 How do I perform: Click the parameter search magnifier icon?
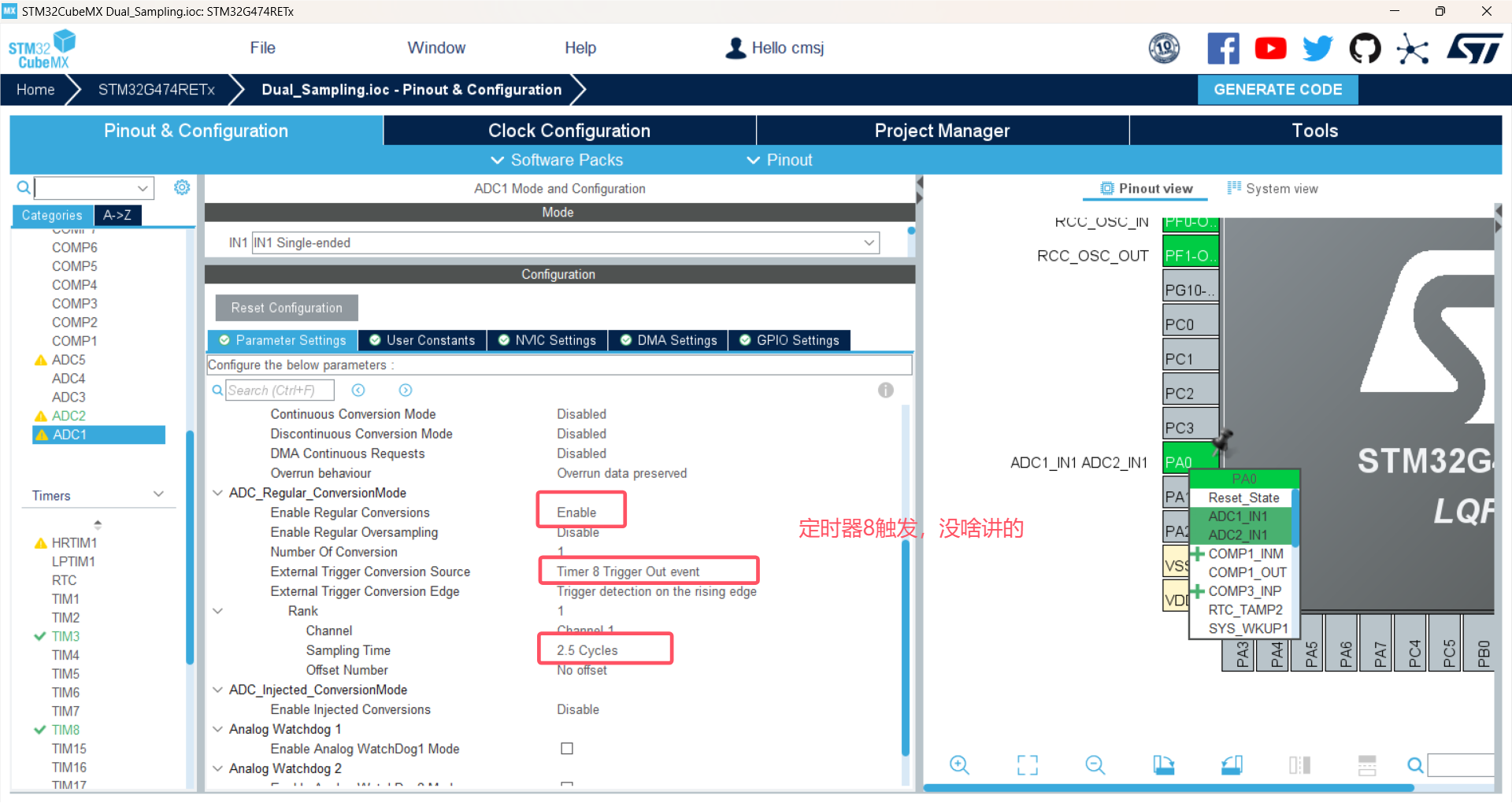click(x=217, y=390)
